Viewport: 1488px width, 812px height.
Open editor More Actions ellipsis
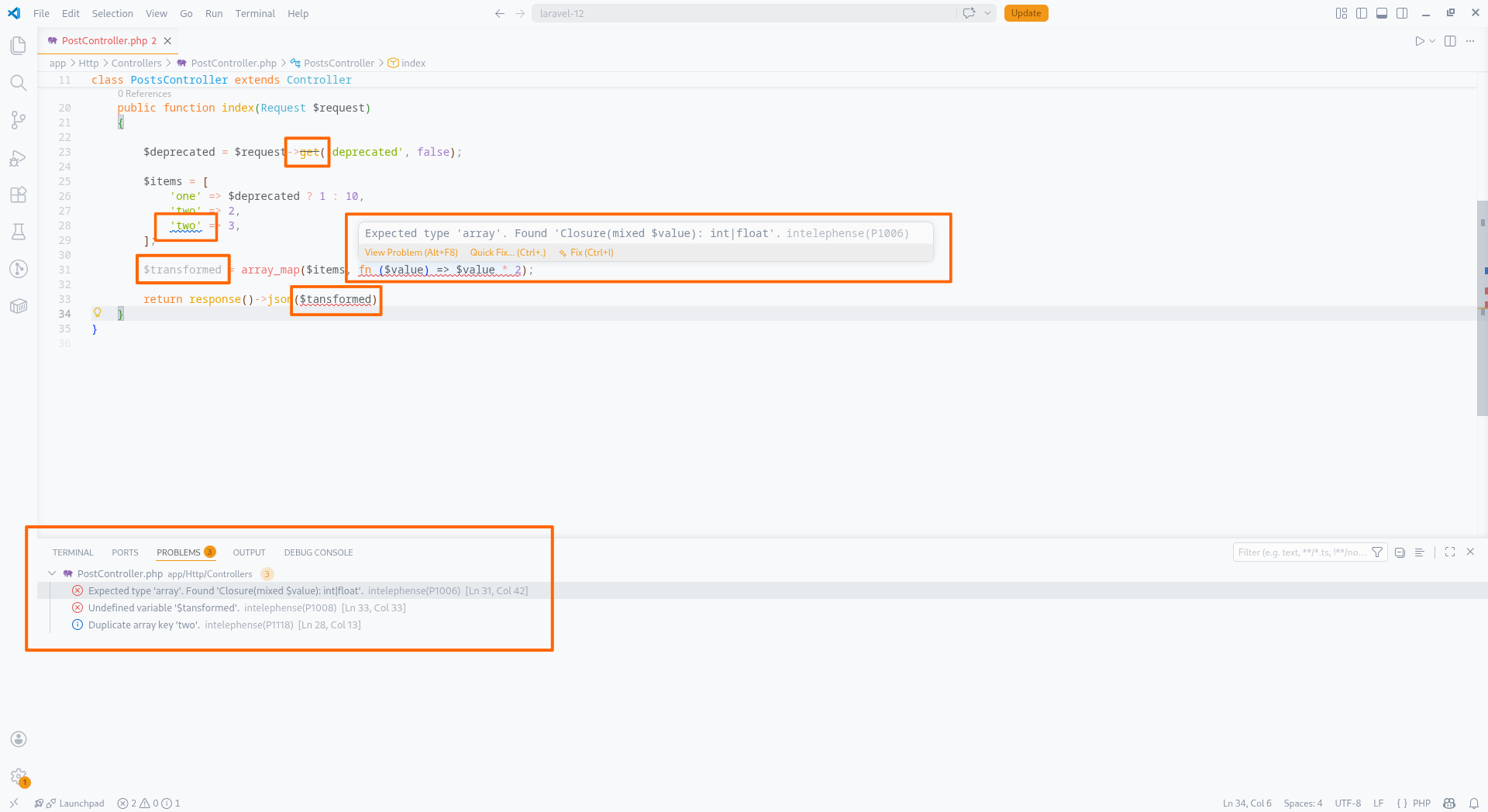[x=1470, y=41]
